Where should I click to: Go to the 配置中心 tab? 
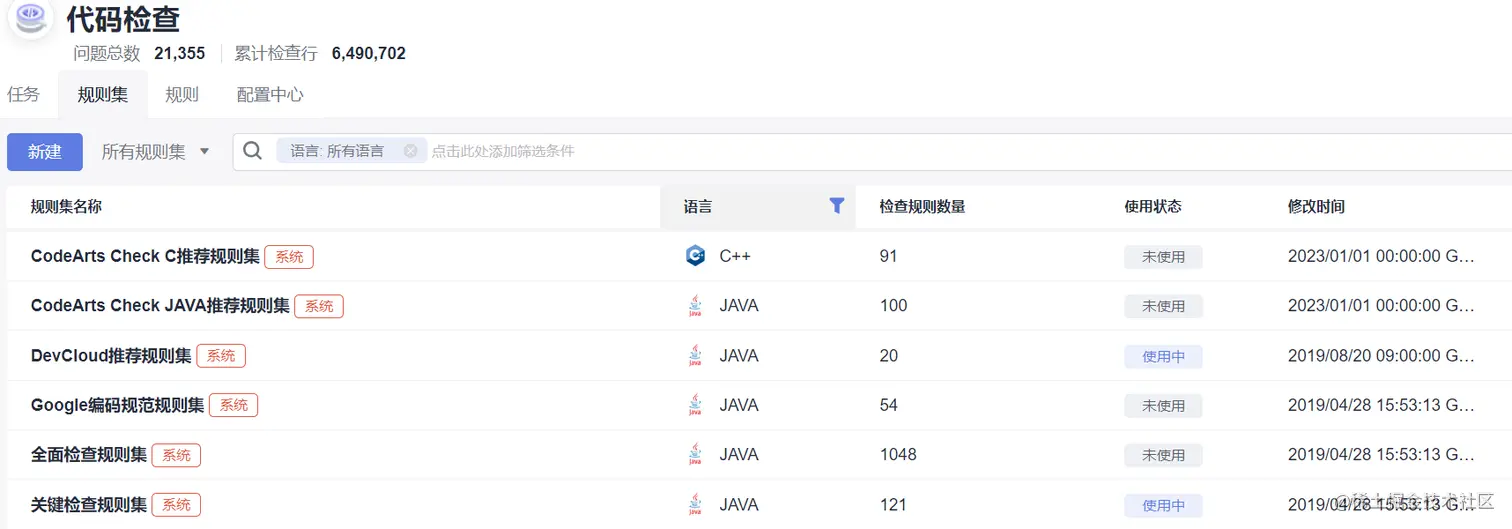tap(270, 95)
